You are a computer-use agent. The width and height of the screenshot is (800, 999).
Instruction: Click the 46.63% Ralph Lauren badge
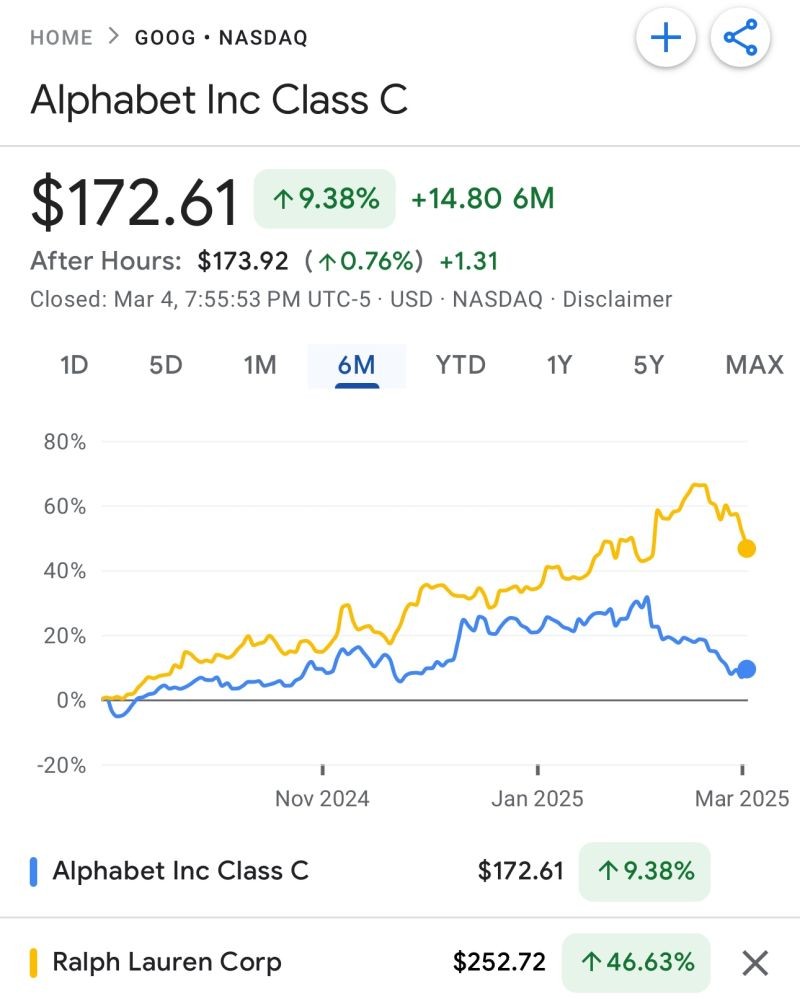pos(637,961)
